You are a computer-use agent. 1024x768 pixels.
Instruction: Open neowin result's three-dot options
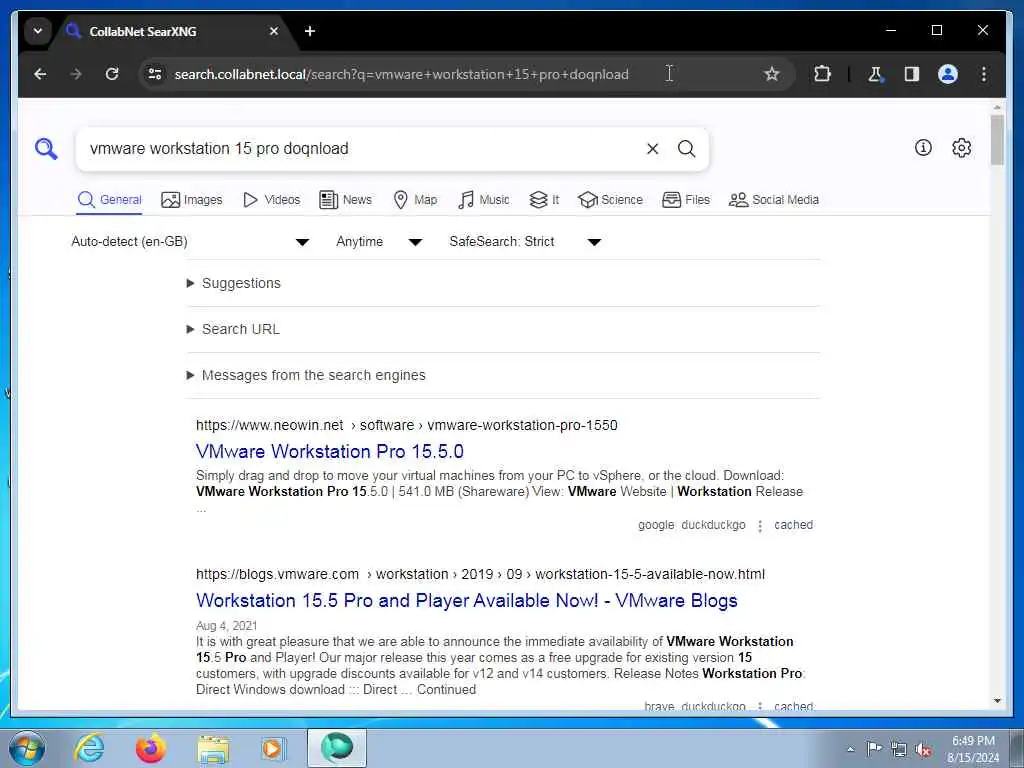tap(760, 526)
